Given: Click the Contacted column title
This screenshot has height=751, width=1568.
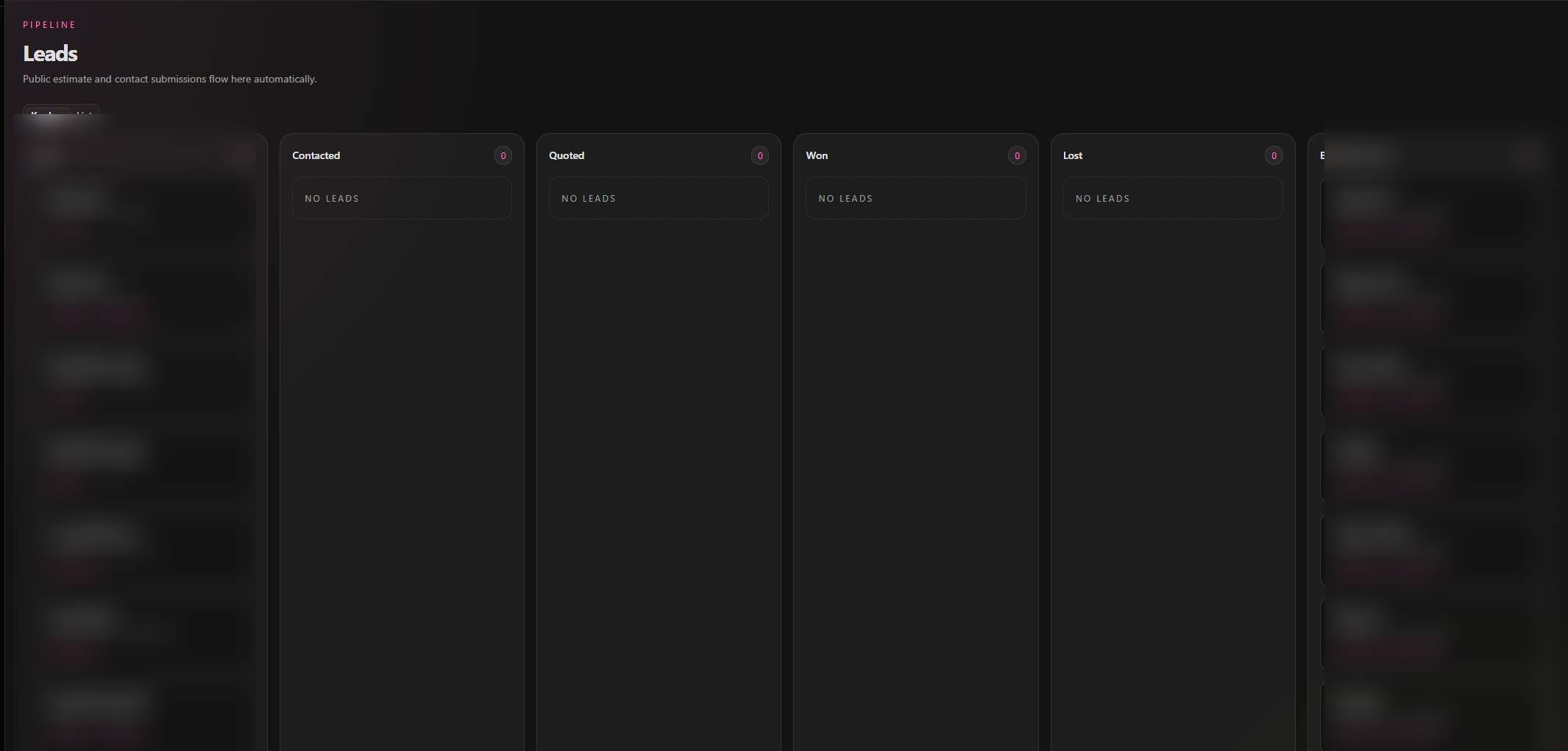Looking at the screenshot, I should pos(316,155).
